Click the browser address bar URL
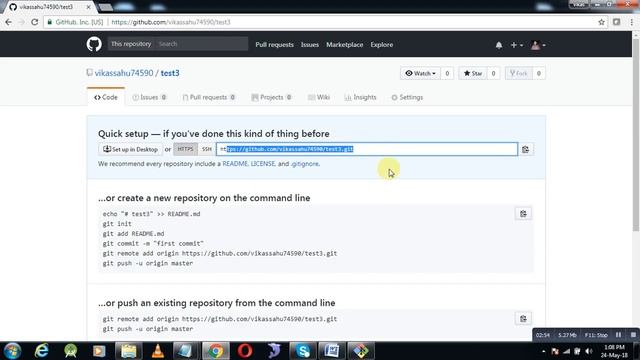This screenshot has height=360, width=640. click(171, 22)
